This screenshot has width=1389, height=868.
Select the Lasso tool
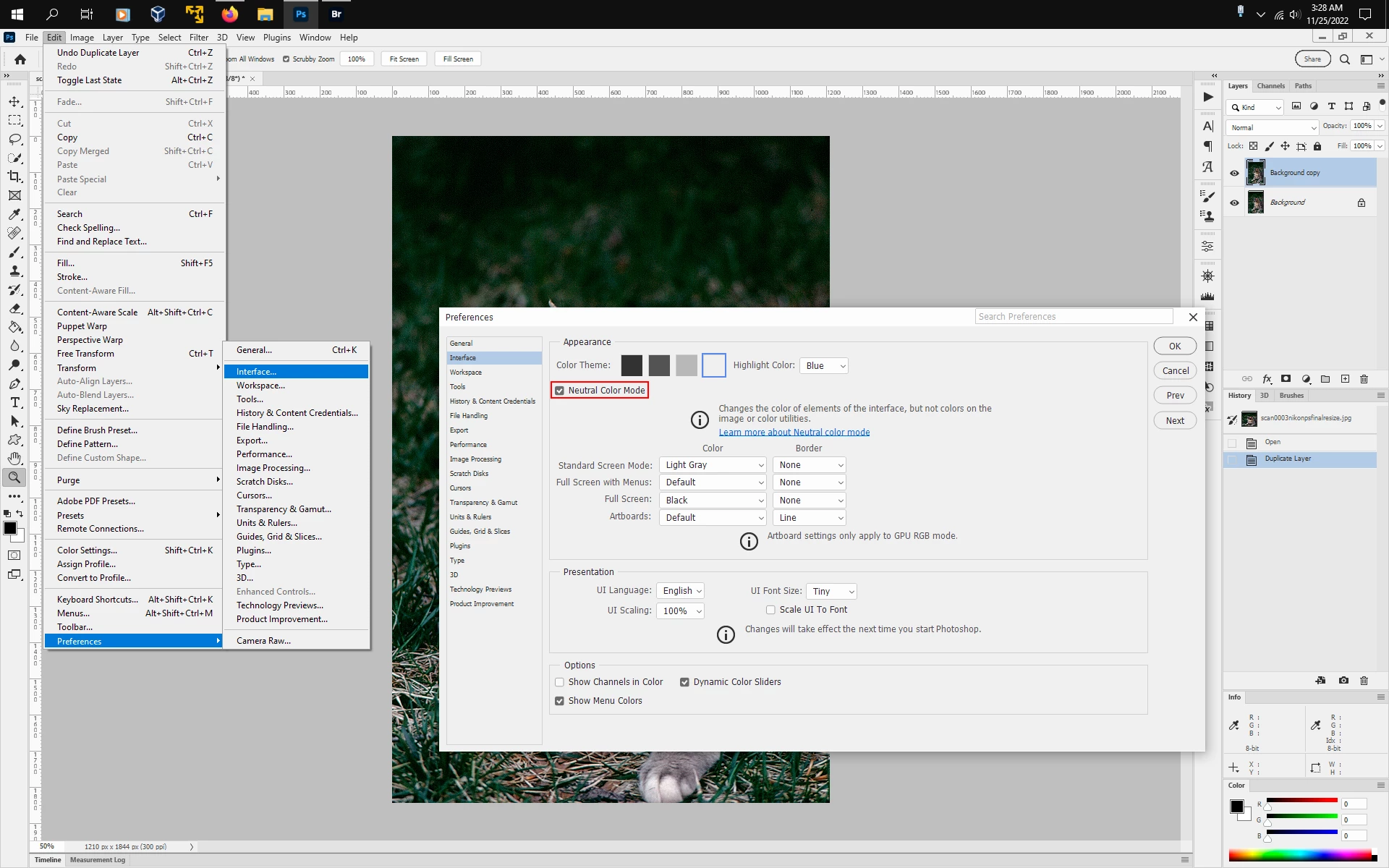[14, 139]
